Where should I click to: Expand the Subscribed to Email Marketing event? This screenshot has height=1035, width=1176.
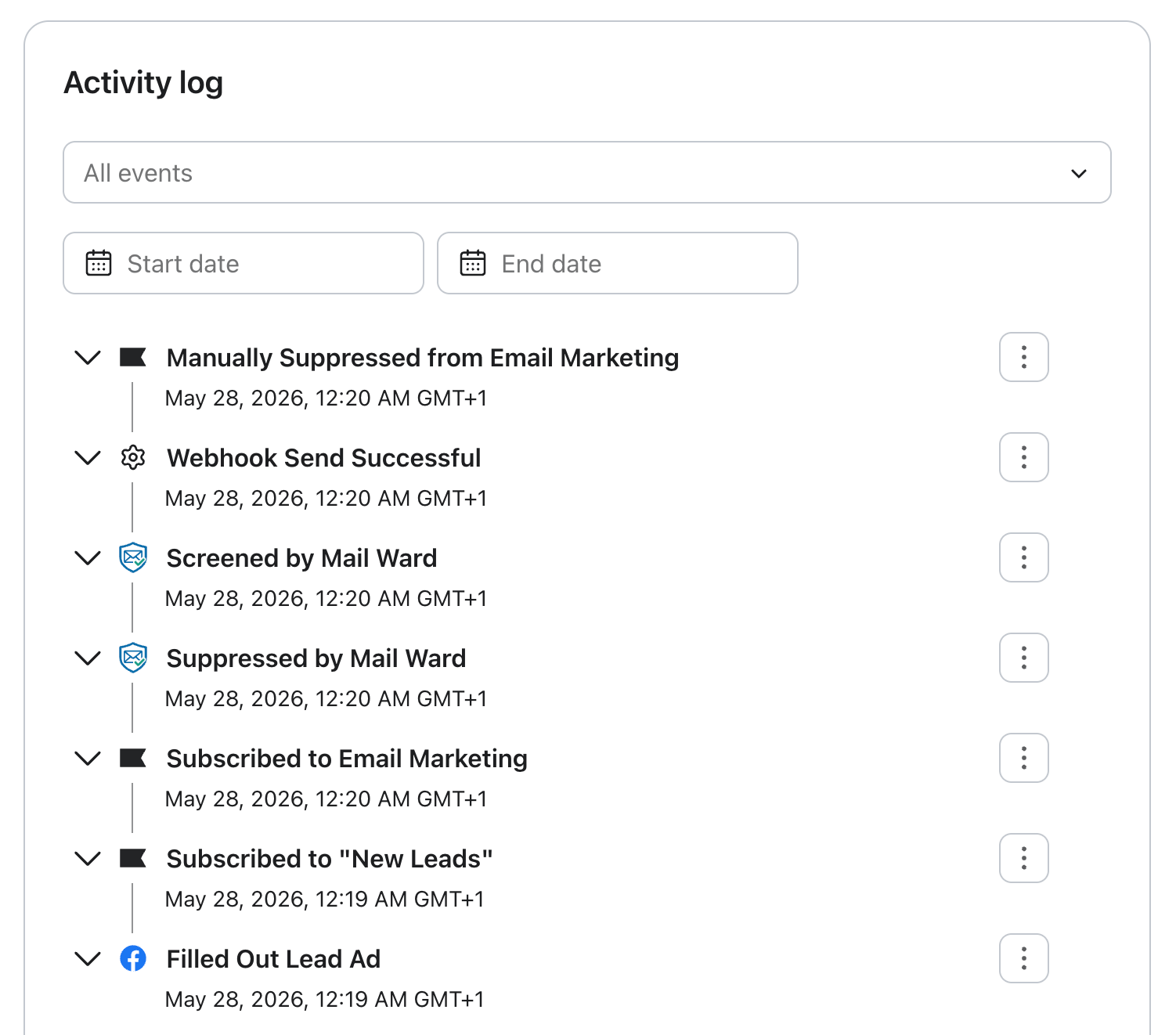coord(88,759)
